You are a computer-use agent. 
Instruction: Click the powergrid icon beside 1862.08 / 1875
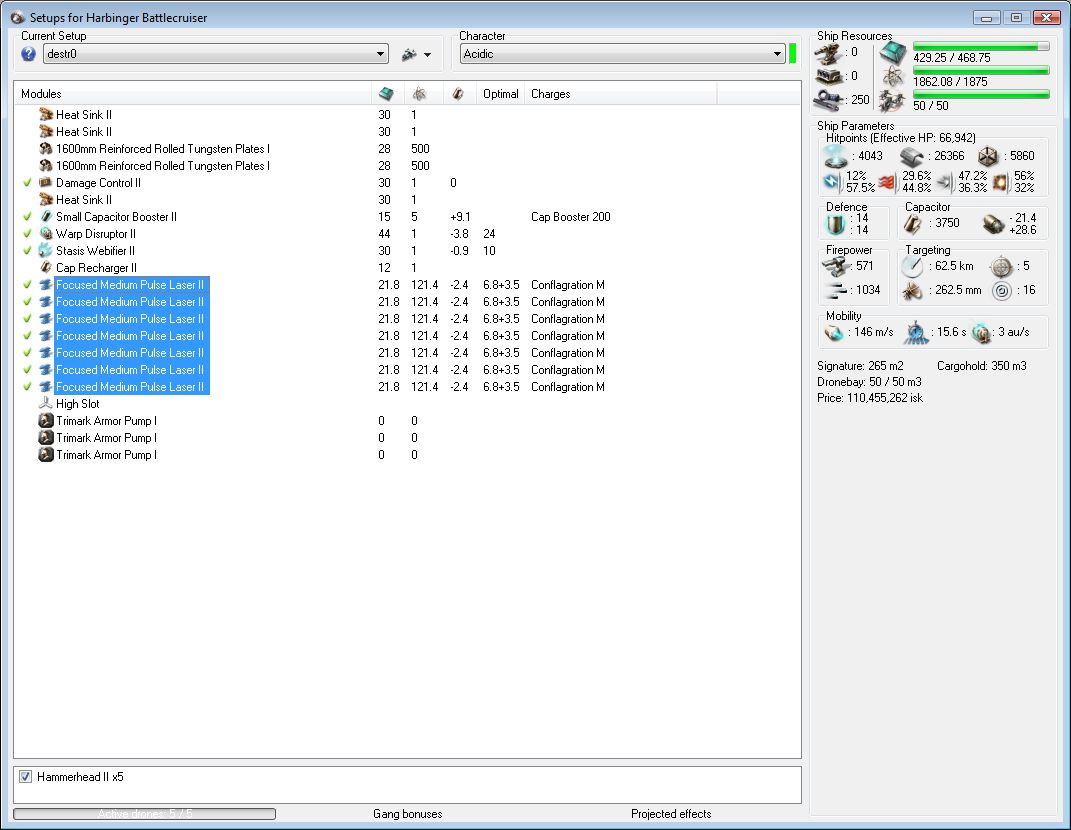pos(893,77)
